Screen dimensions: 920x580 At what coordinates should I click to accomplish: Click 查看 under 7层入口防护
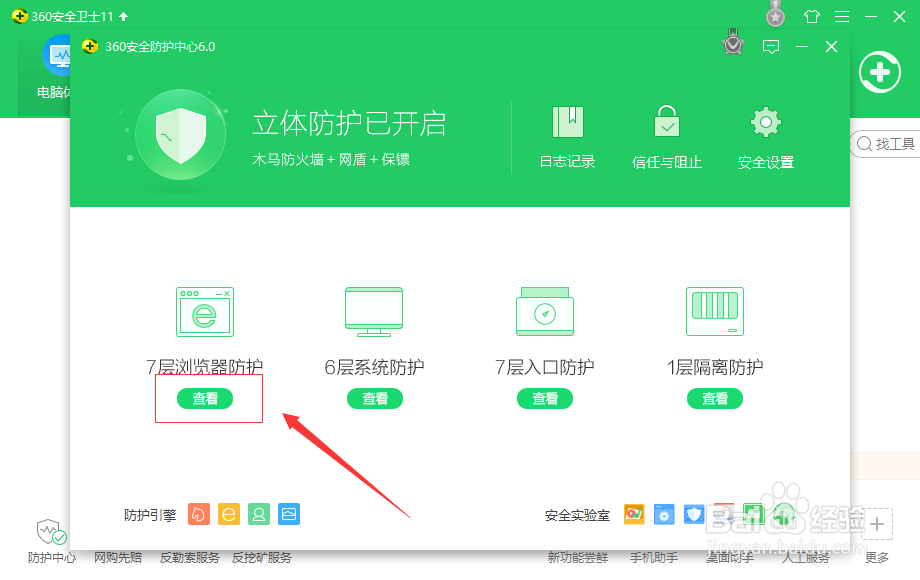(x=545, y=398)
